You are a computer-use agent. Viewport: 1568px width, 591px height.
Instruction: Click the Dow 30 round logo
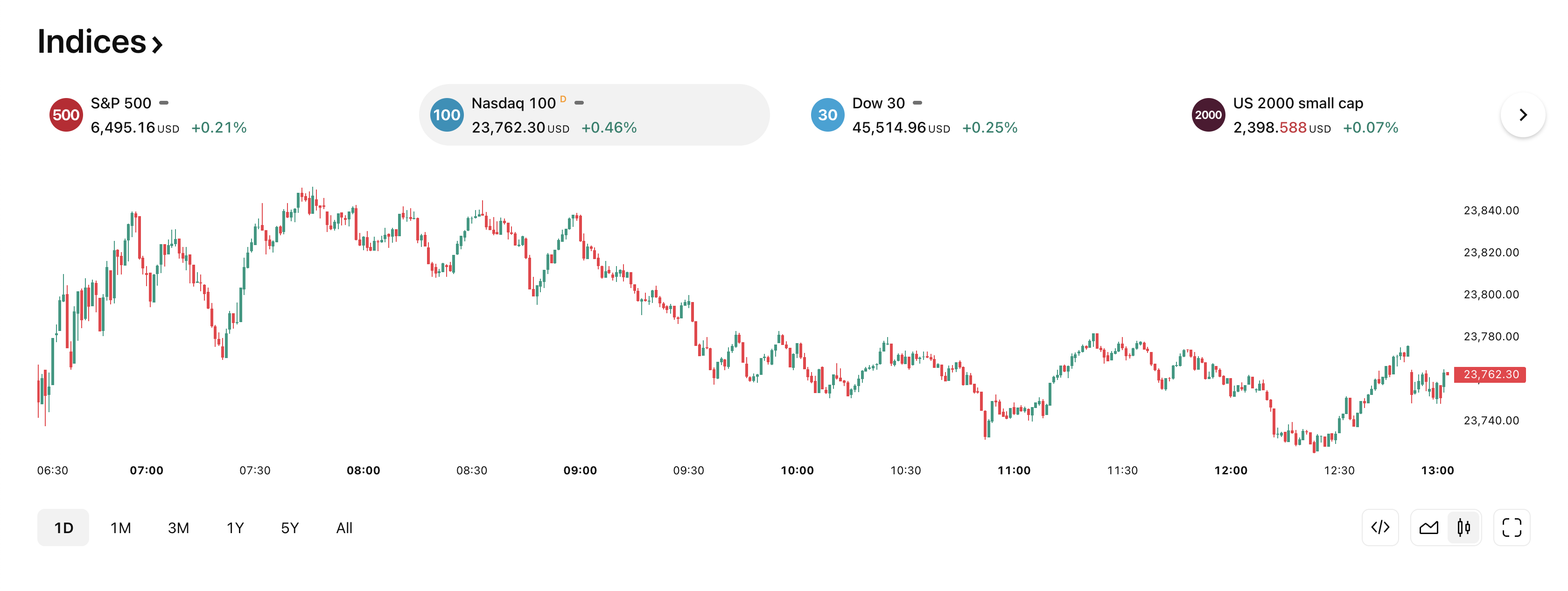point(827,115)
